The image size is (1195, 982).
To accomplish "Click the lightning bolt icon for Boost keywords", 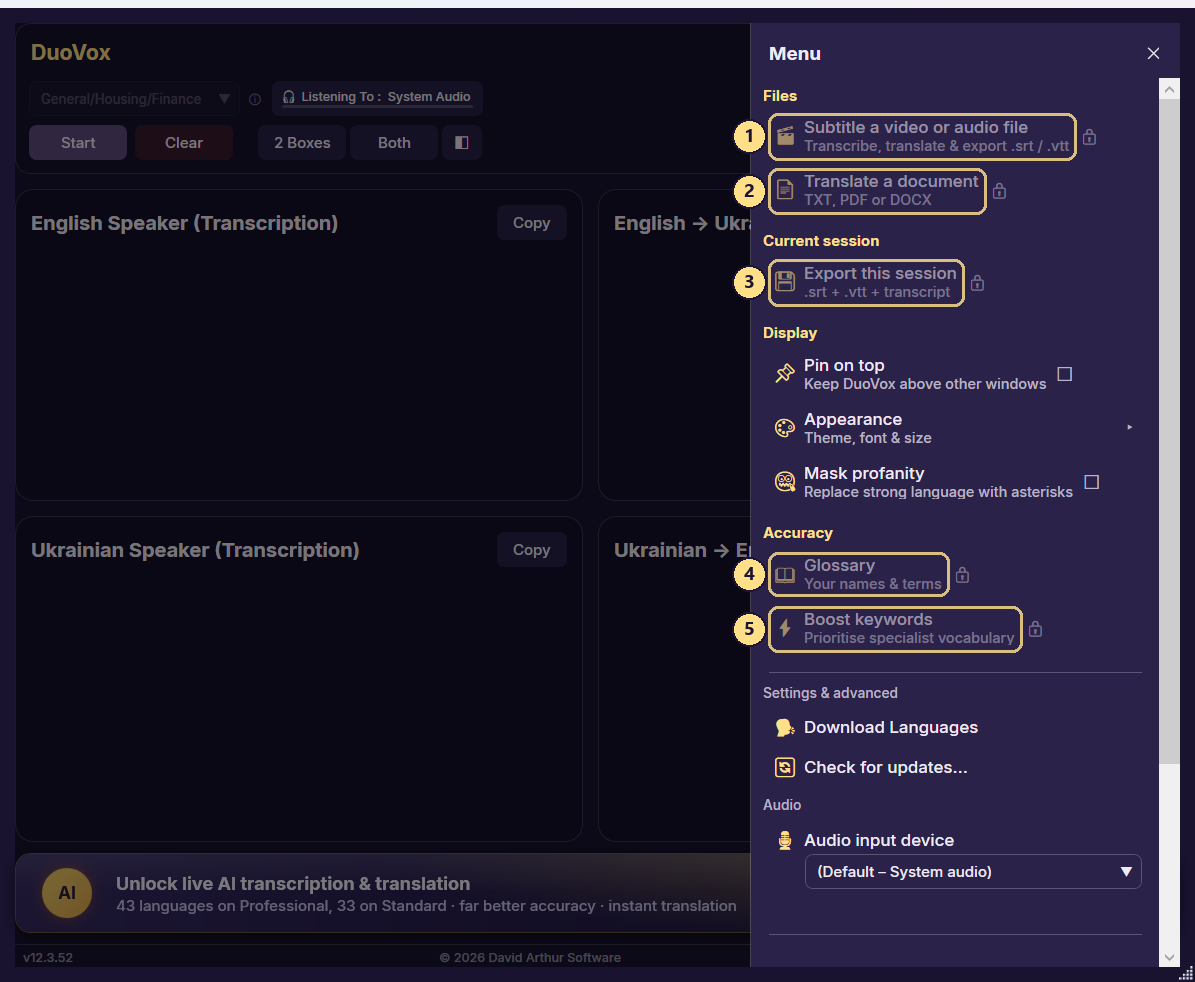I will pos(785,629).
